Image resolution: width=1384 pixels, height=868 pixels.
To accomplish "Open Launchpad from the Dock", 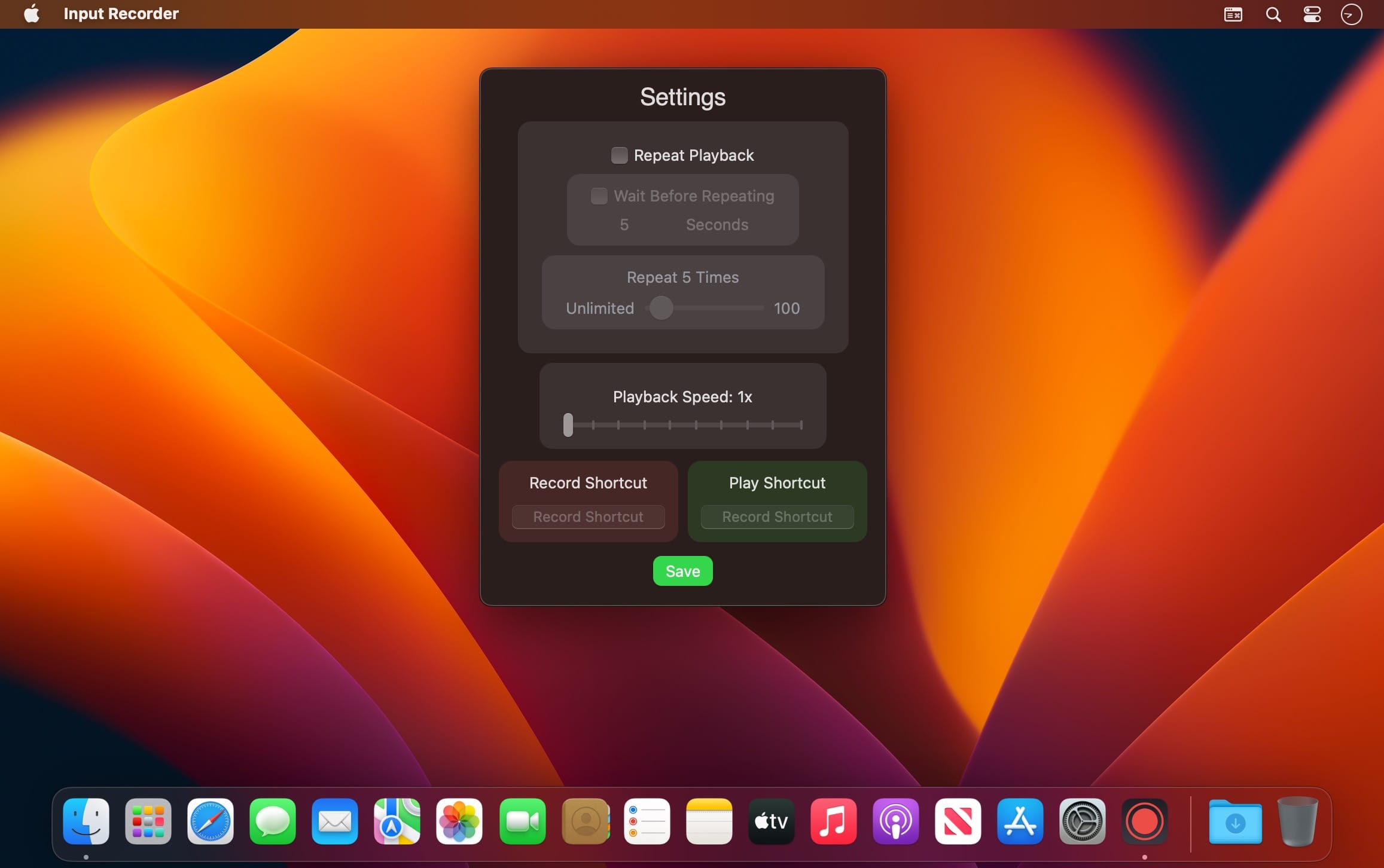I will point(148,821).
